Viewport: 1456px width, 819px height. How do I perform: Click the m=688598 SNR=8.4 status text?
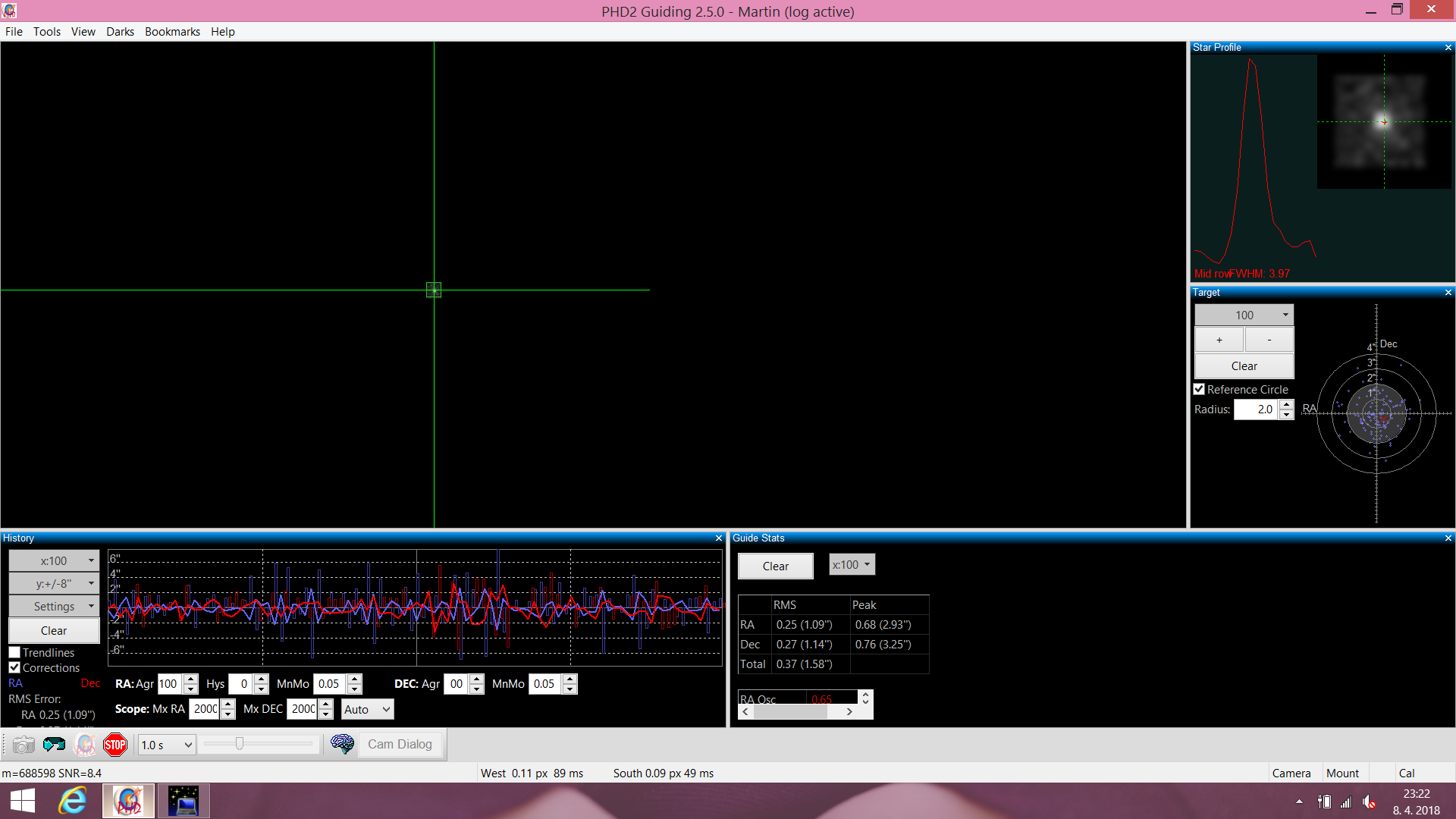(52, 773)
